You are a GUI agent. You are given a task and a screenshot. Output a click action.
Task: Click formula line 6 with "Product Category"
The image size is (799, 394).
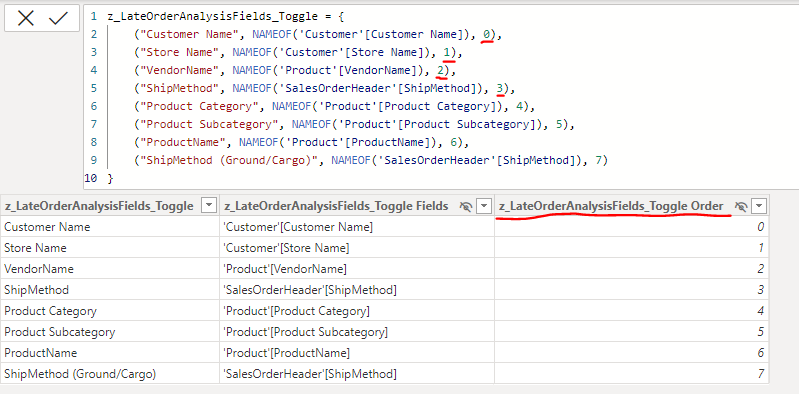click(x=334, y=106)
